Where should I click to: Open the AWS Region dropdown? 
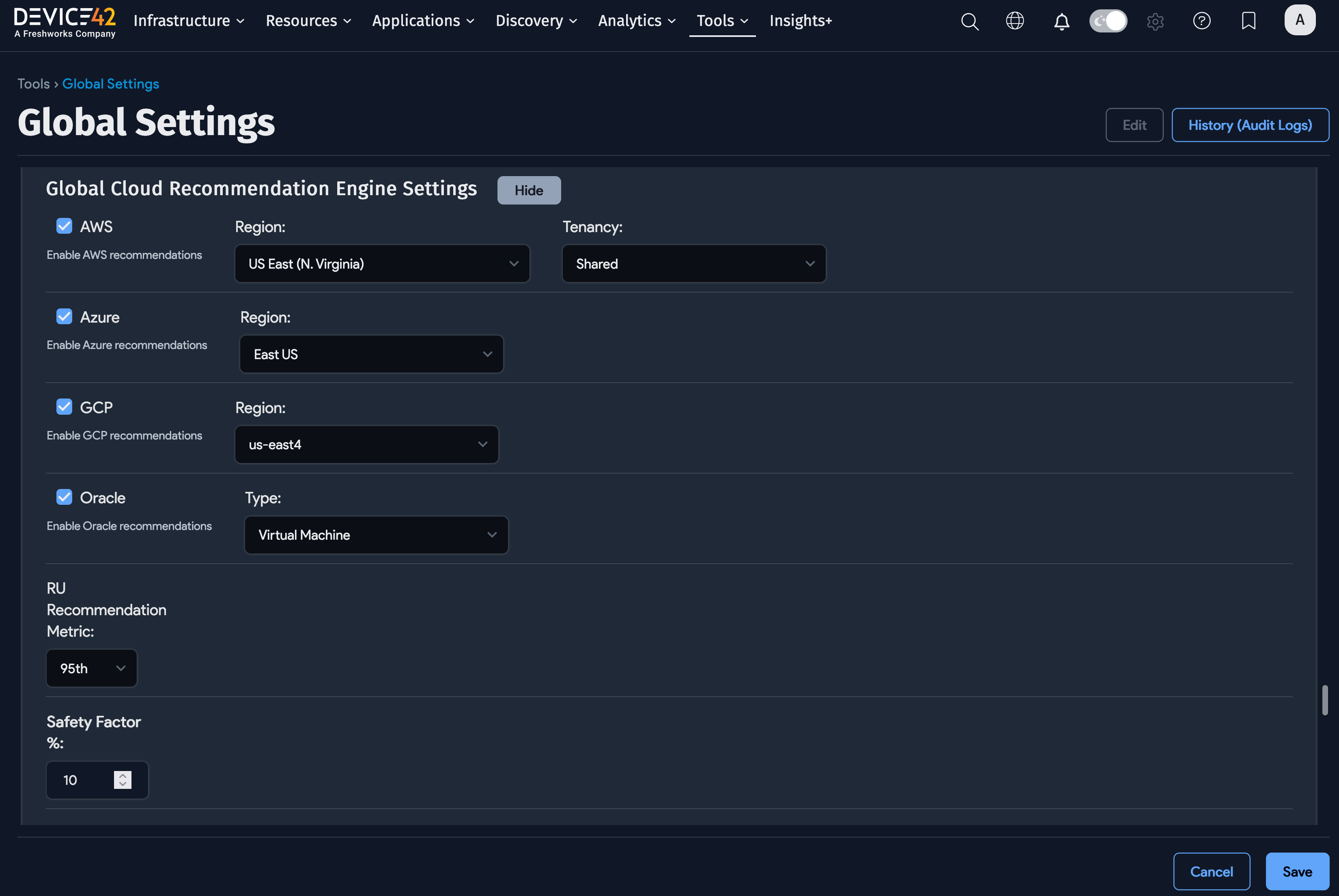tap(382, 263)
